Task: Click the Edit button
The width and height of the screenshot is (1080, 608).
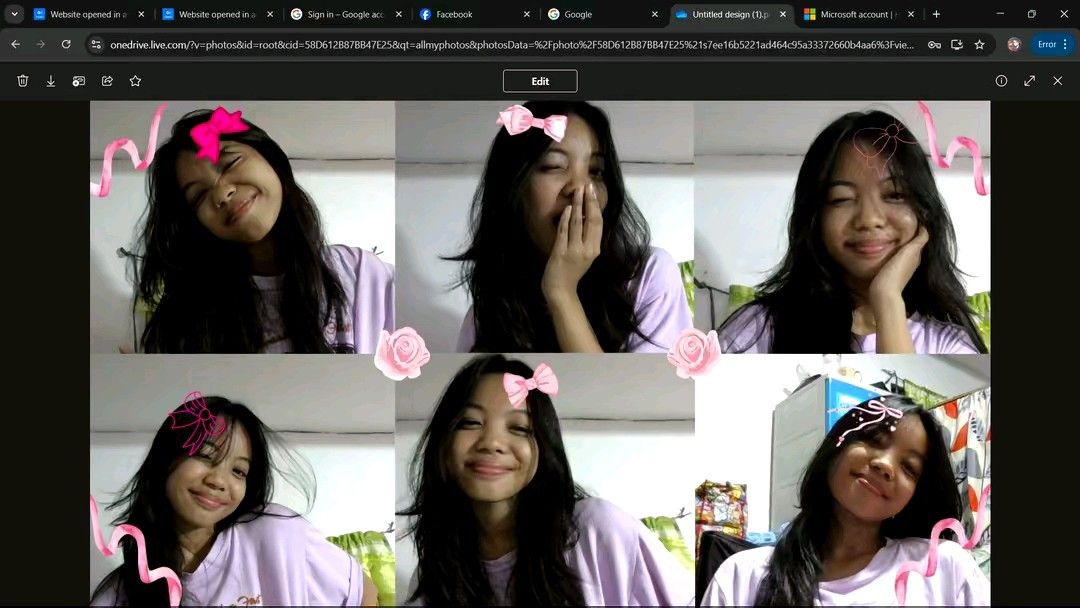Action: [x=540, y=81]
